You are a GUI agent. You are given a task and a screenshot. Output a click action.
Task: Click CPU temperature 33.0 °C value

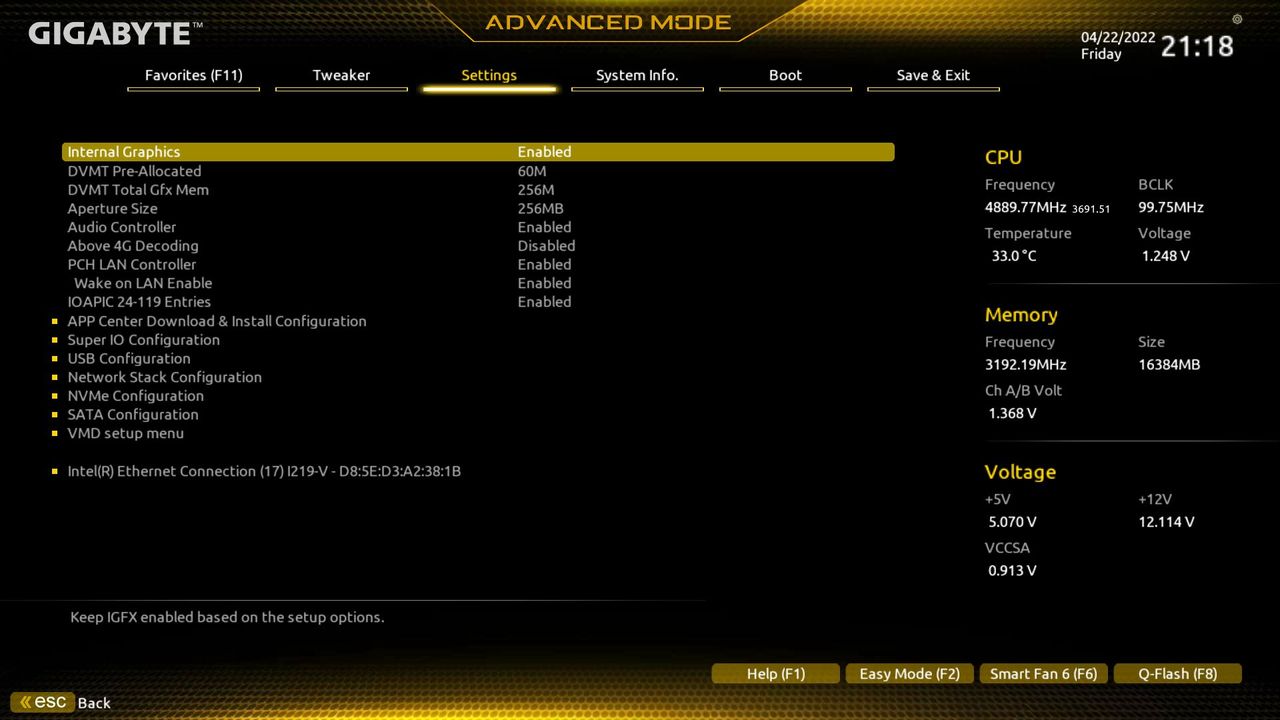[1014, 256]
